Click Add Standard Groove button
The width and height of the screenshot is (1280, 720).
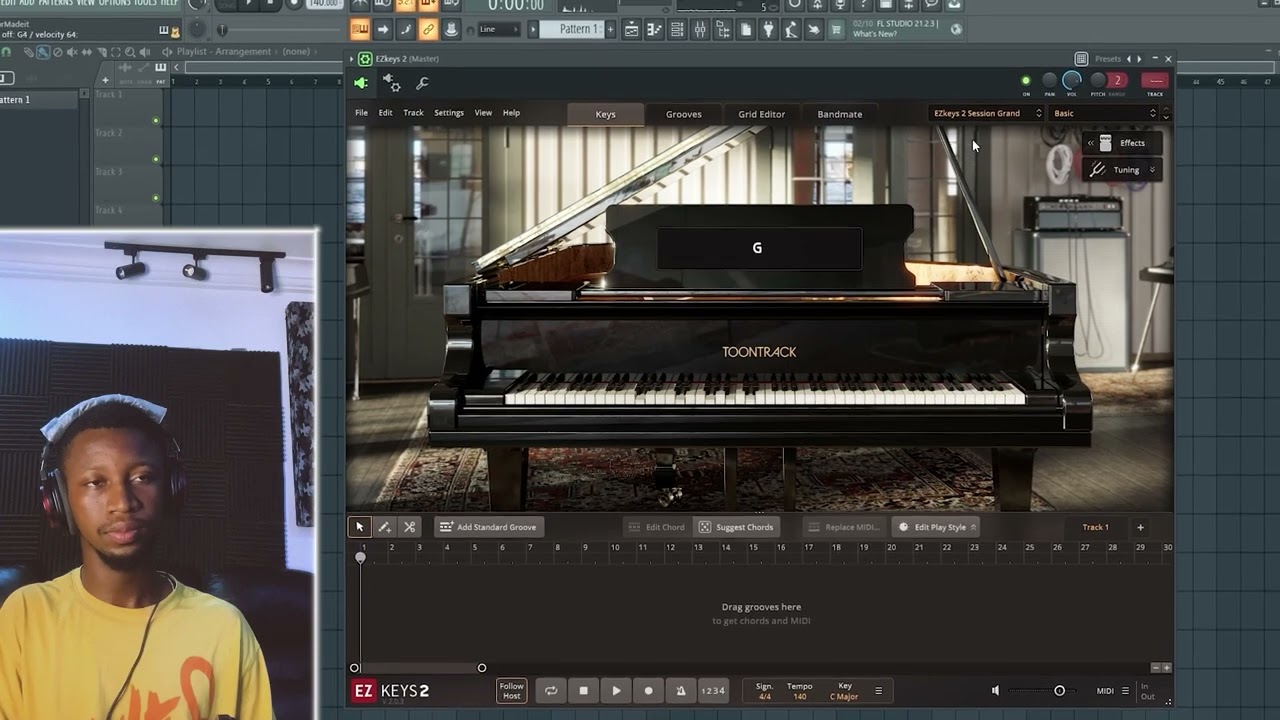pyautogui.click(x=488, y=527)
